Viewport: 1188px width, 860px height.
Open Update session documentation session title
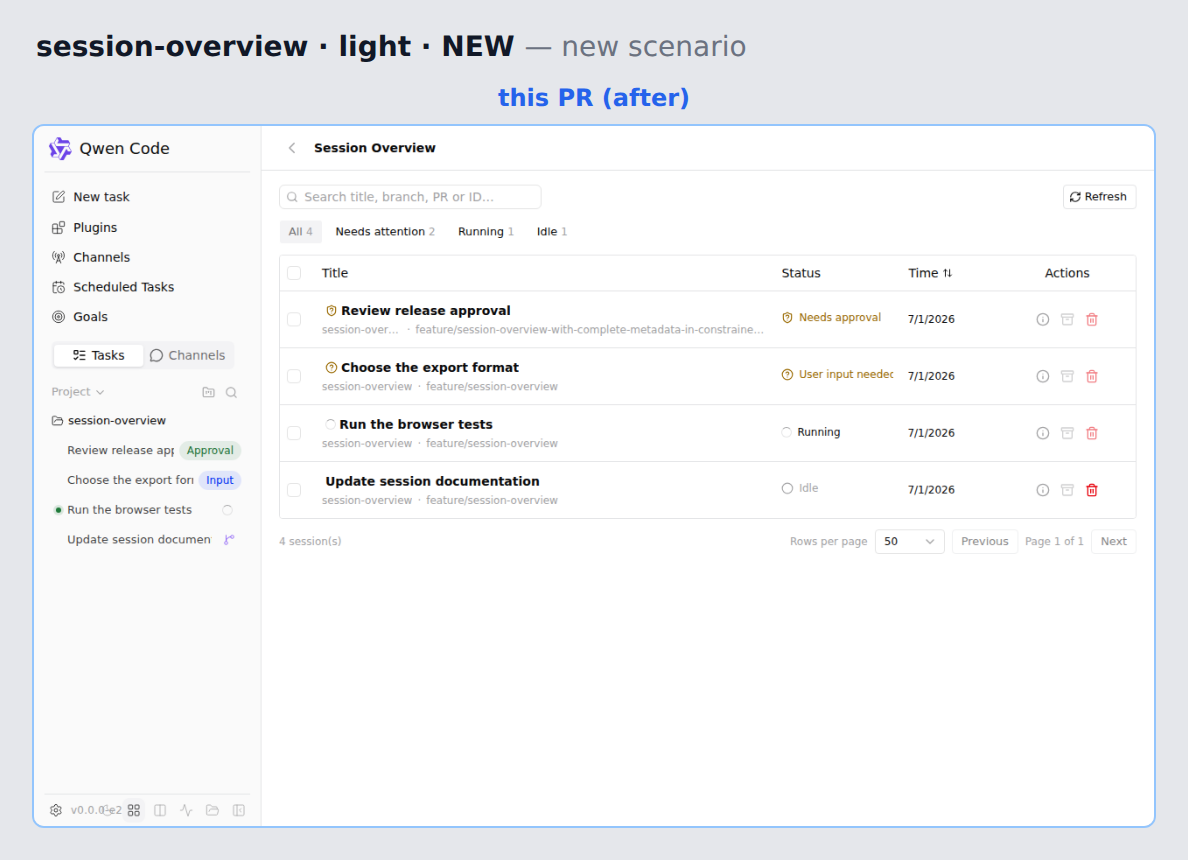click(432, 481)
